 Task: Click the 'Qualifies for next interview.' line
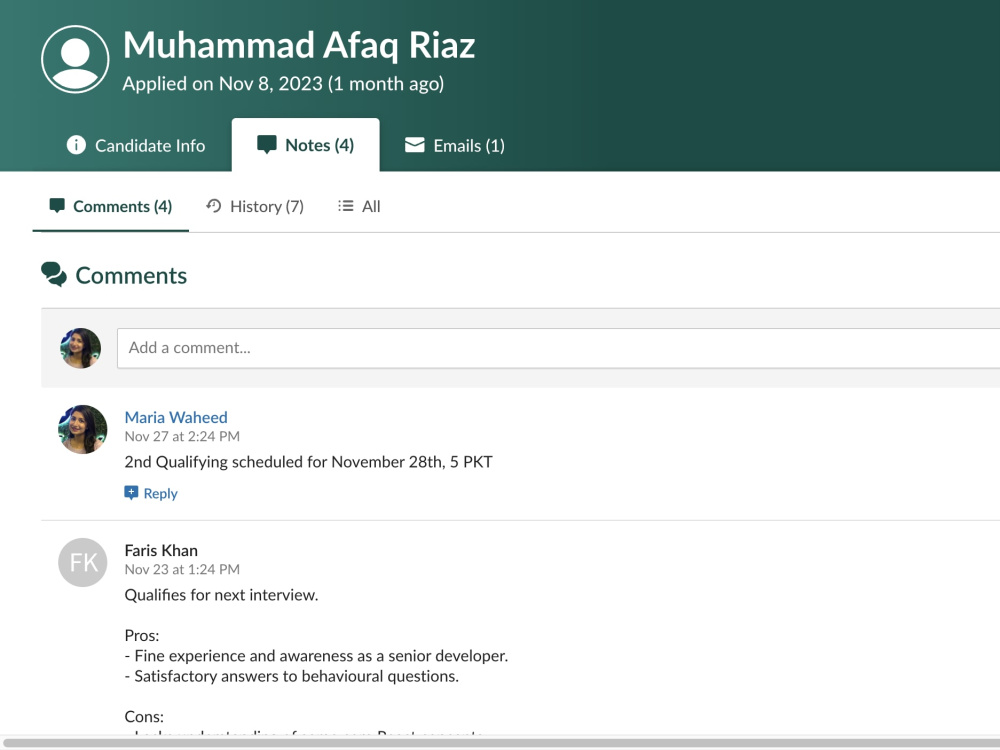point(221,595)
